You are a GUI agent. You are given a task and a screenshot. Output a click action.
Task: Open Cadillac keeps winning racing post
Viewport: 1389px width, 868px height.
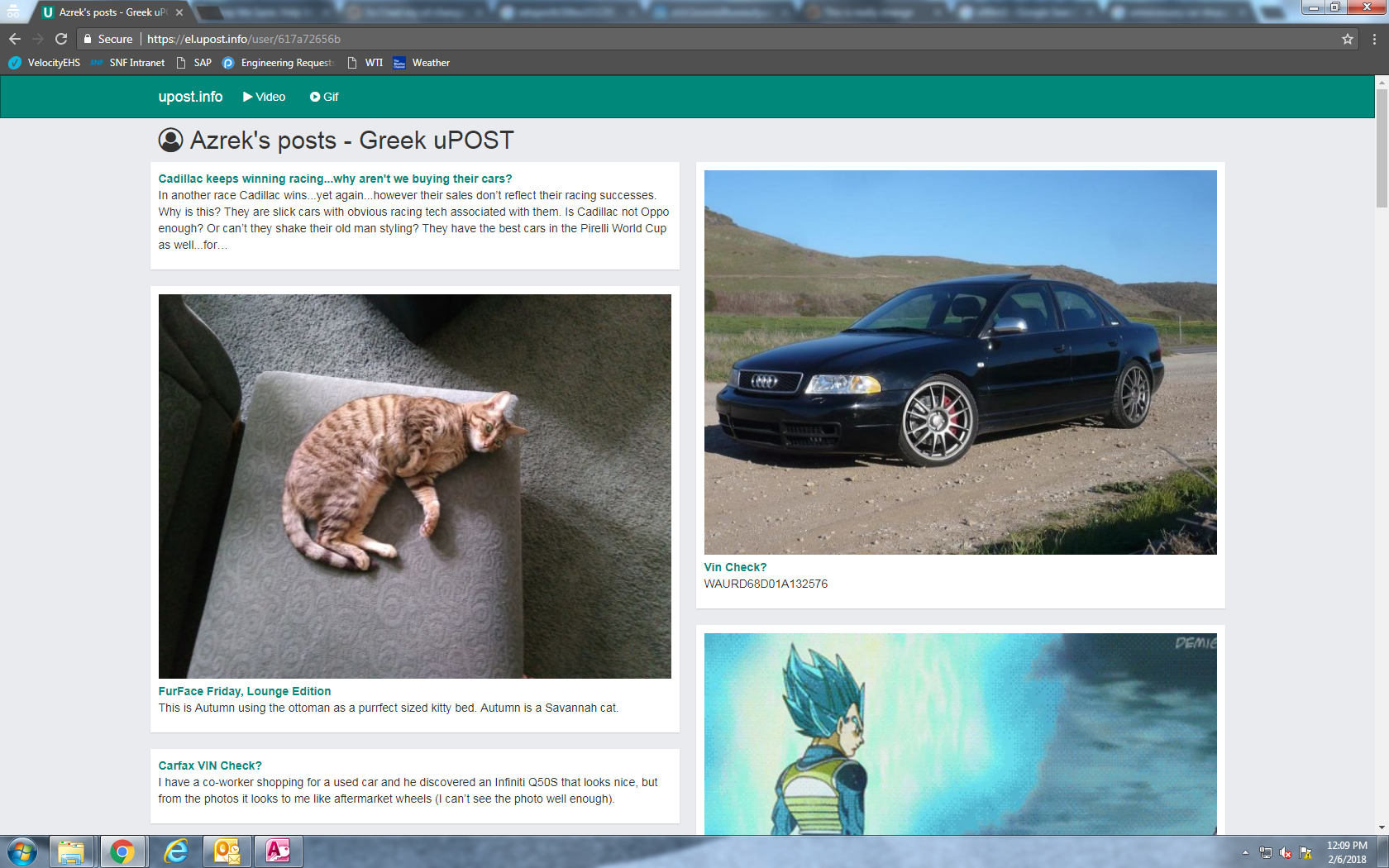(335, 179)
